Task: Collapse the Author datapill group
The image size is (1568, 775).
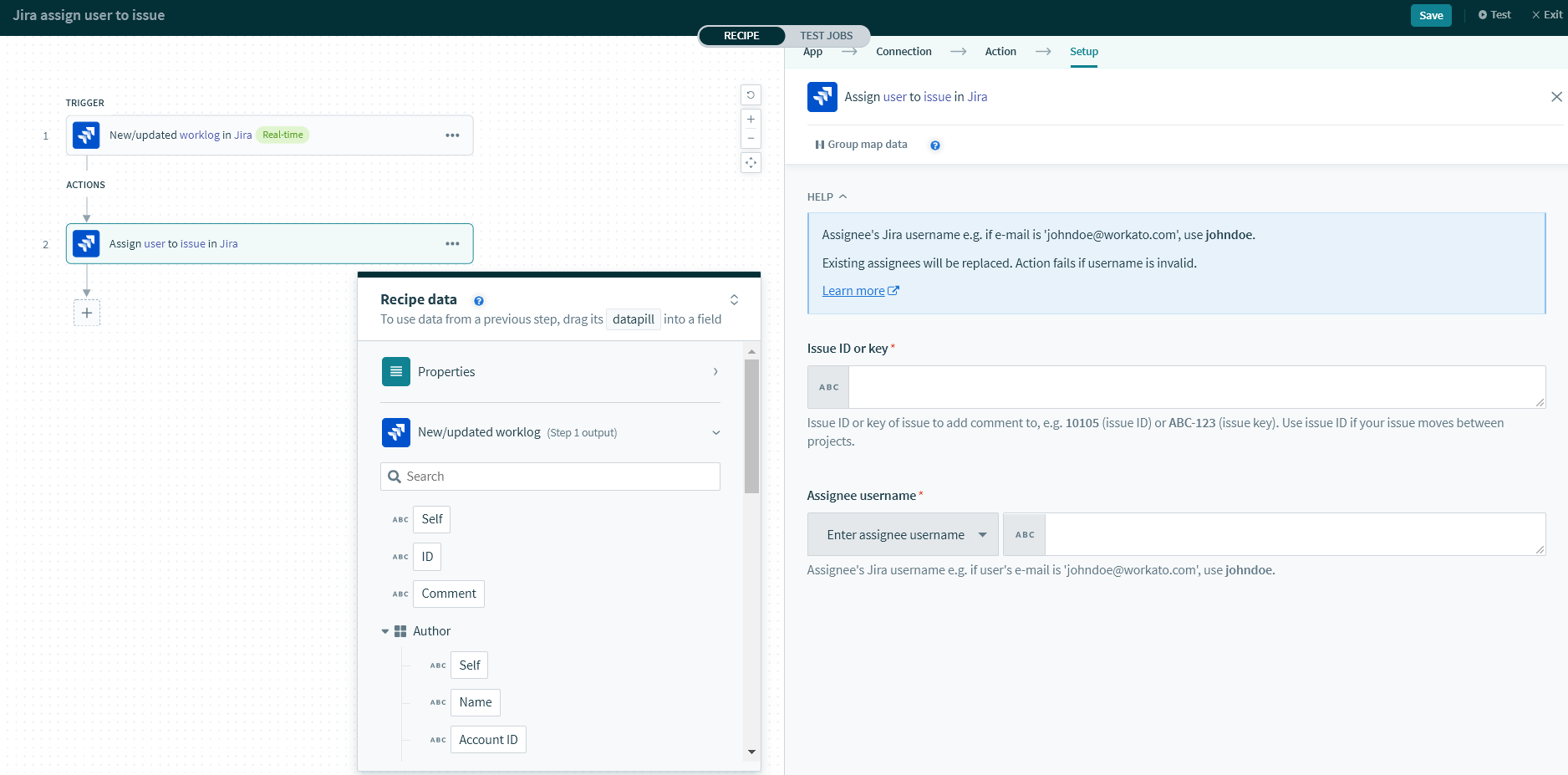Action: [x=385, y=631]
